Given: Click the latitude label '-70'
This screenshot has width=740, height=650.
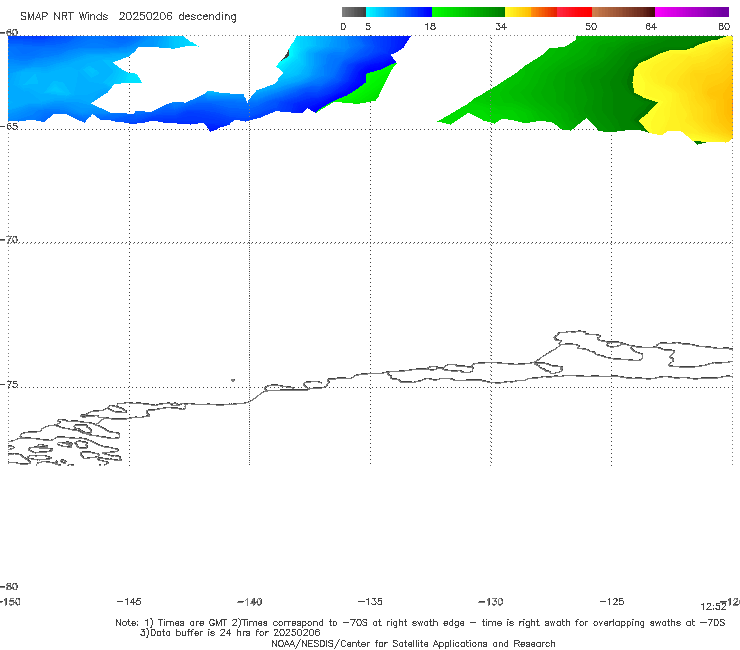Looking at the screenshot, I should coord(9,240).
